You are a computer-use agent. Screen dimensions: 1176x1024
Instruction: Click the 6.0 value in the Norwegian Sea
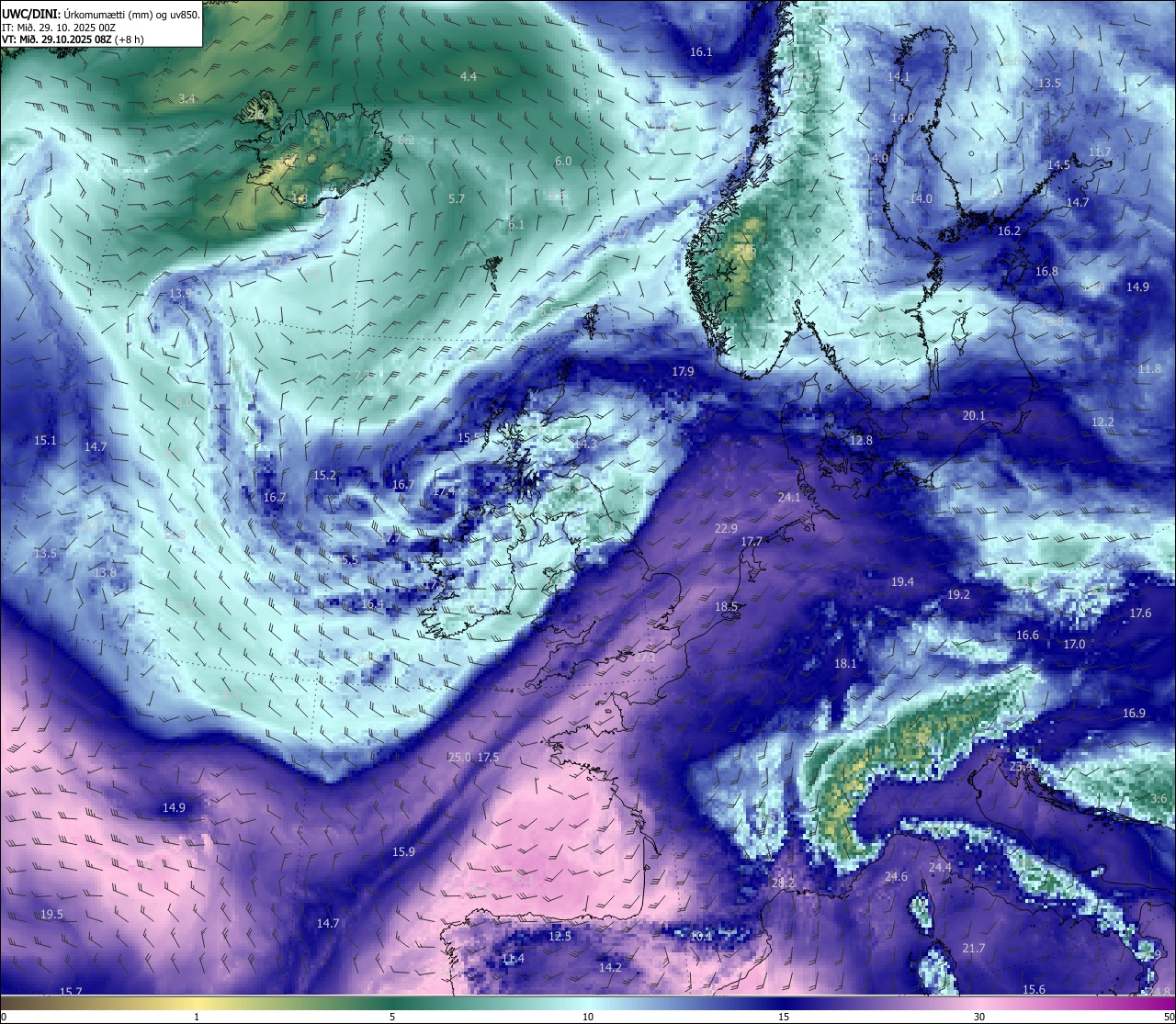563,162
